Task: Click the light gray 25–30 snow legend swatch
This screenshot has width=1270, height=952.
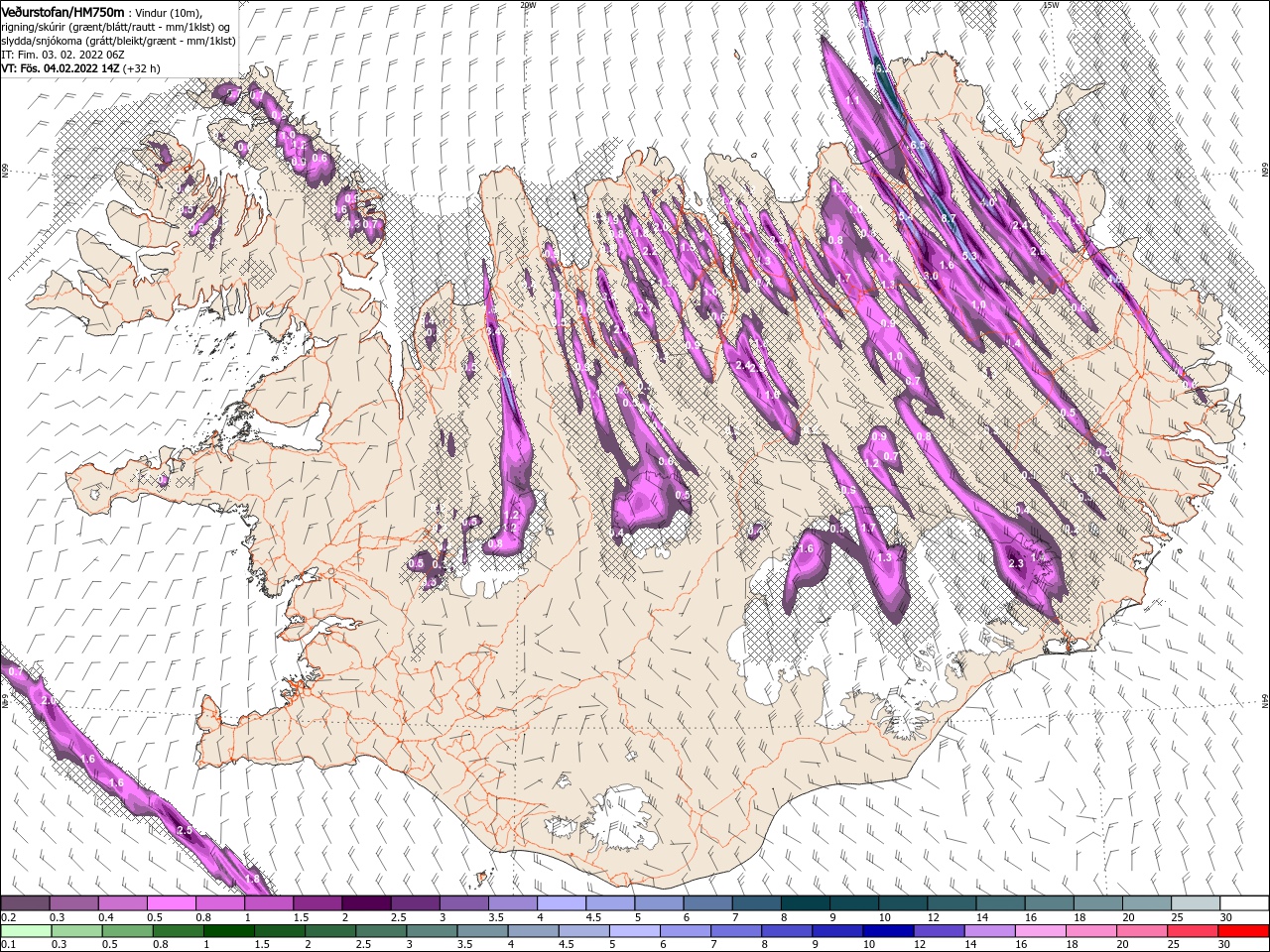Action: [x=1195, y=903]
